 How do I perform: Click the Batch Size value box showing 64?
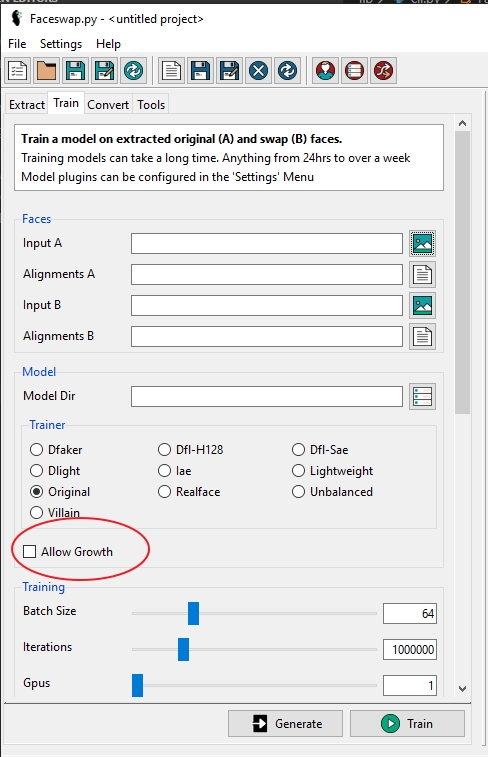410,614
